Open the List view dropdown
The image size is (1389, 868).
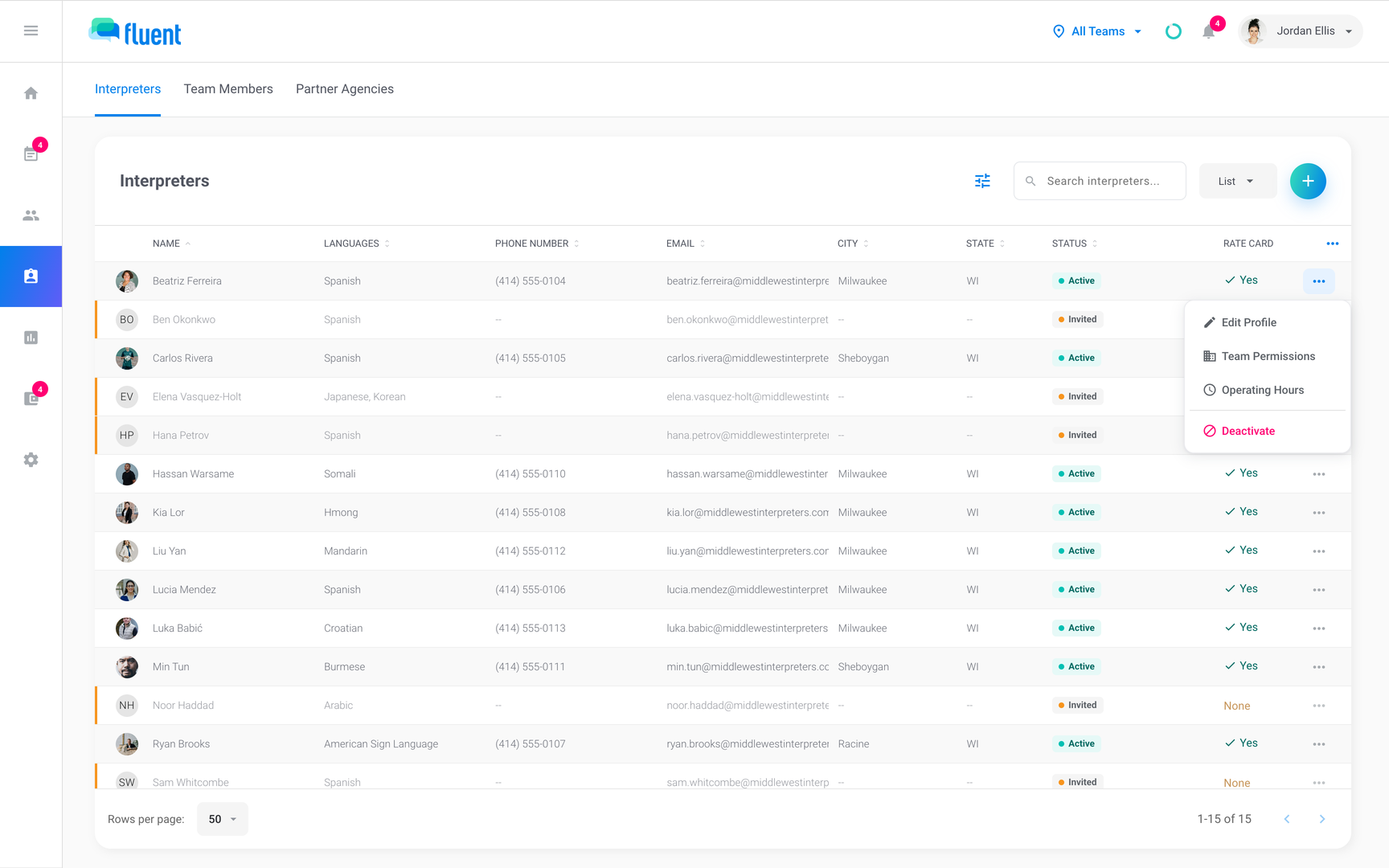pos(1238,181)
